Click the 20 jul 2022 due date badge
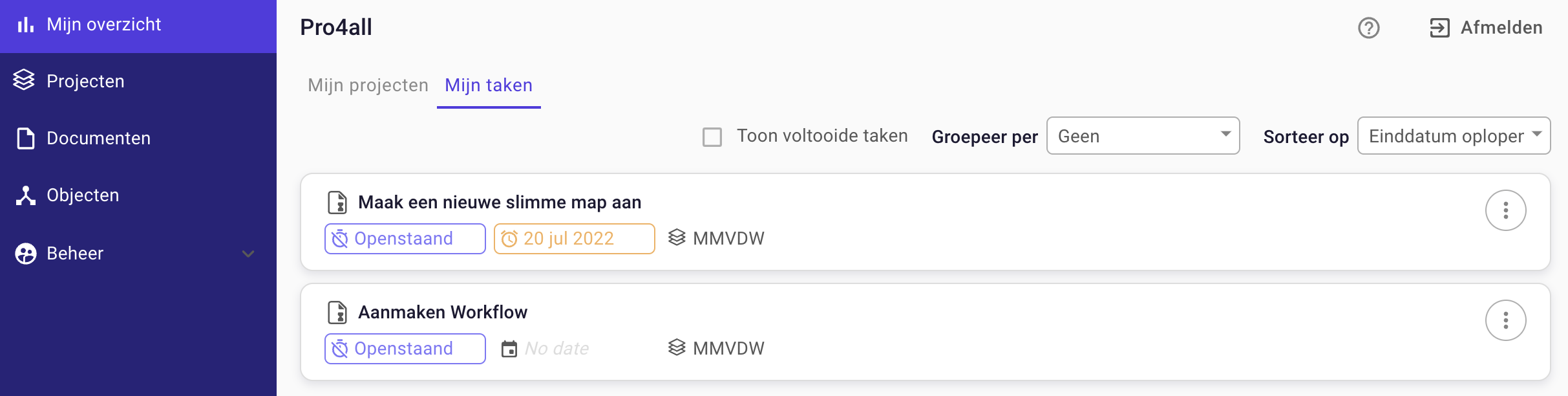Screen dimensions: 1568x396 click(574, 239)
